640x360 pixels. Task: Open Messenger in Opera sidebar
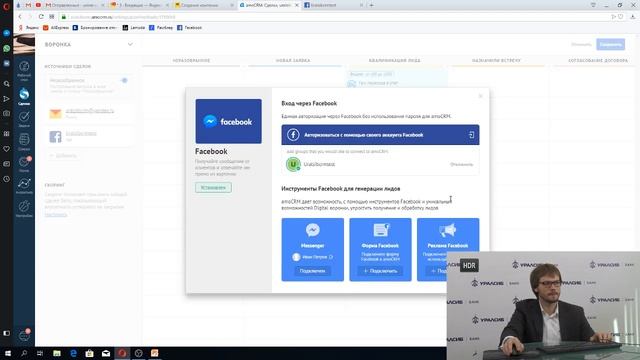[x=7, y=33]
